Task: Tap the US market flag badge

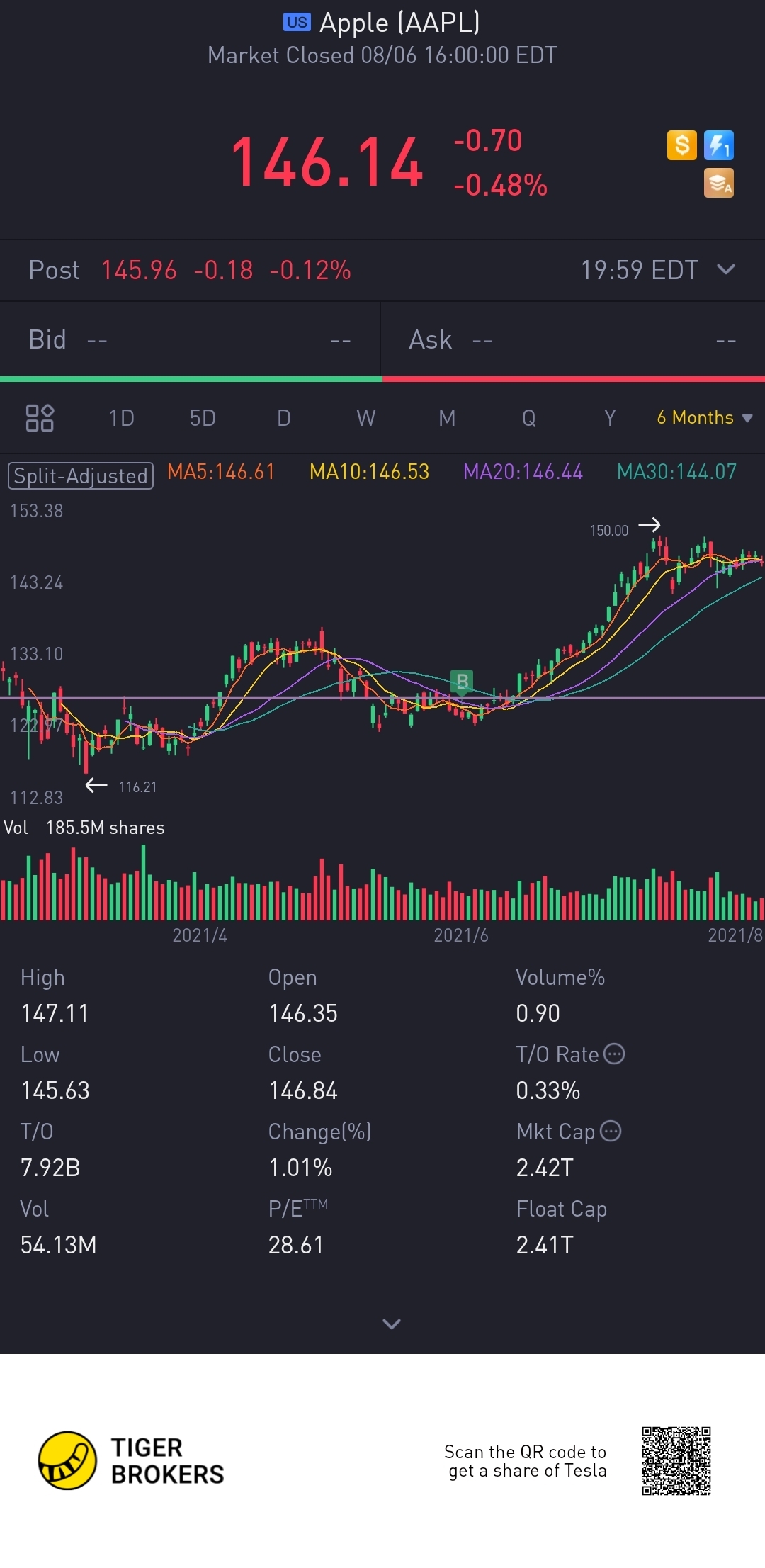Action: (297, 23)
